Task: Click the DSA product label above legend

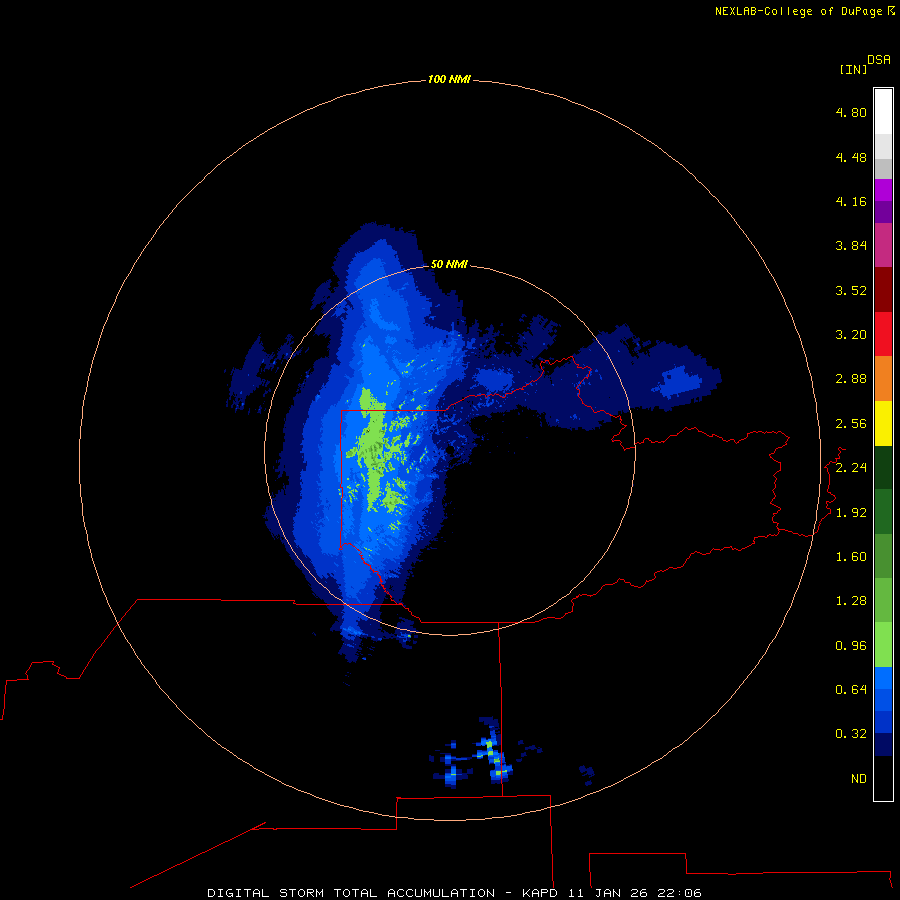Action: point(879,60)
